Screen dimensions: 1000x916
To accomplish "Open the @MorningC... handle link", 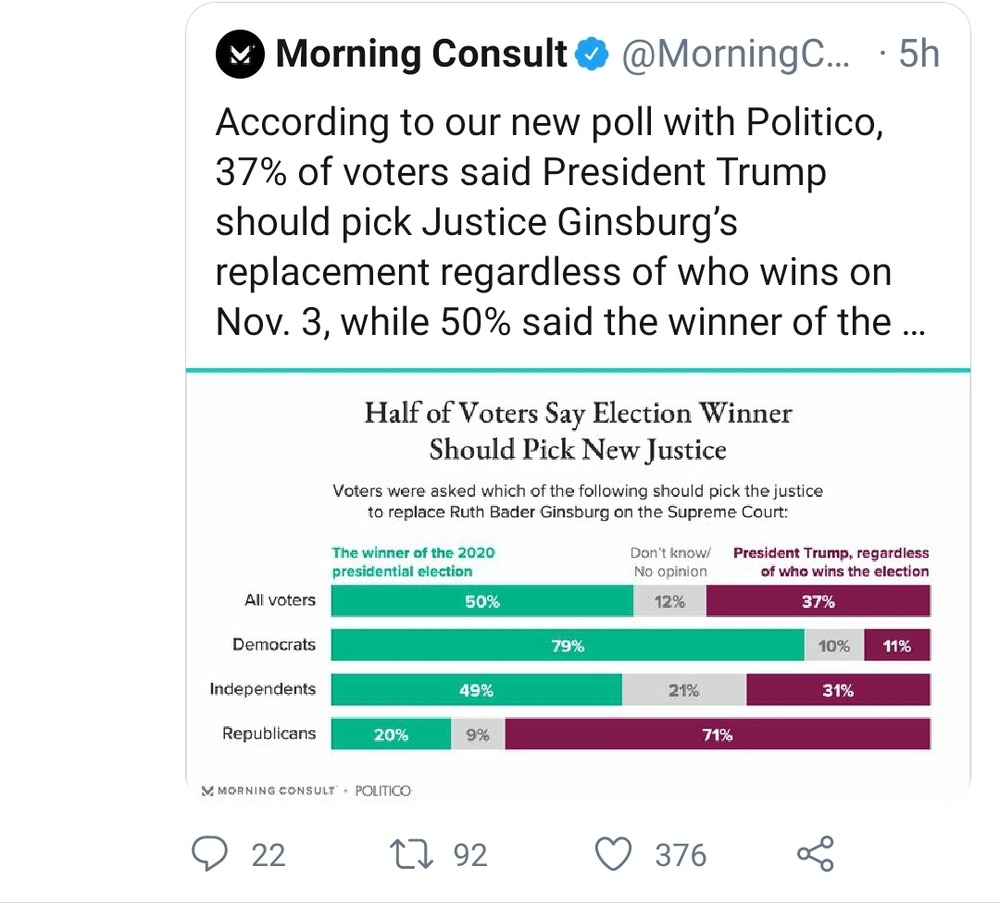I will (x=735, y=54).
